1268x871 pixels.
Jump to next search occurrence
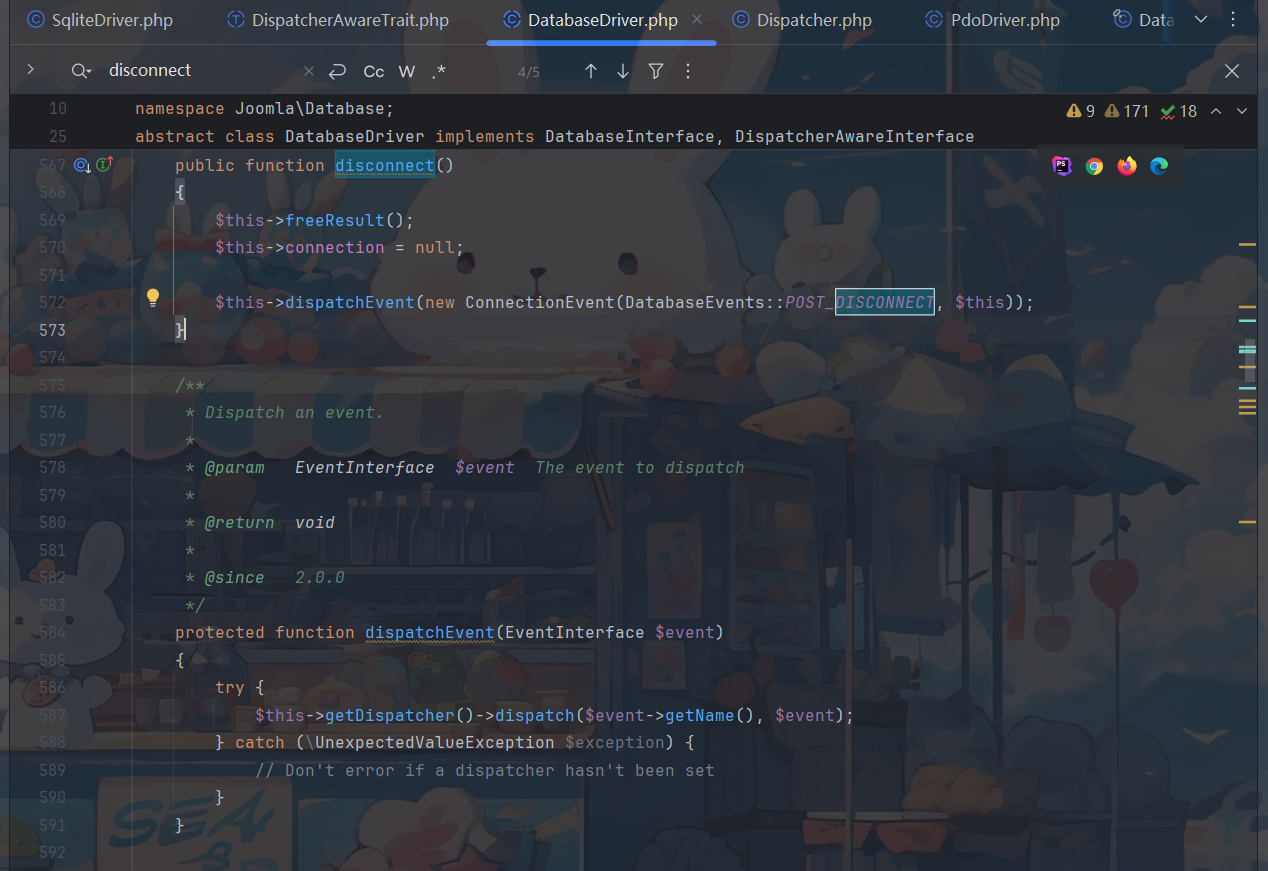[x=623, y=71]
